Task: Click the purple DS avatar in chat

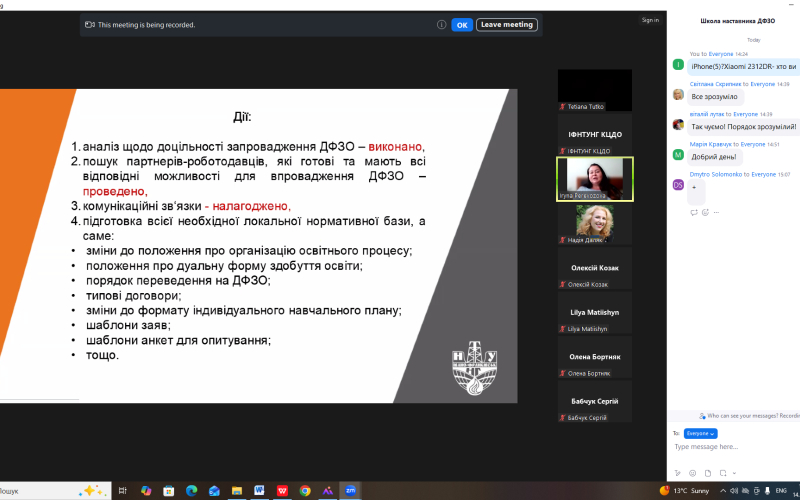Action: (678, 185)
